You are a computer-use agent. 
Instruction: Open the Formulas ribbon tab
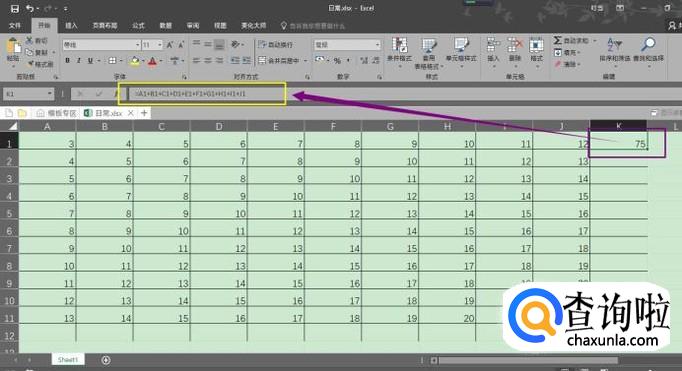click(x=138, y=26)
